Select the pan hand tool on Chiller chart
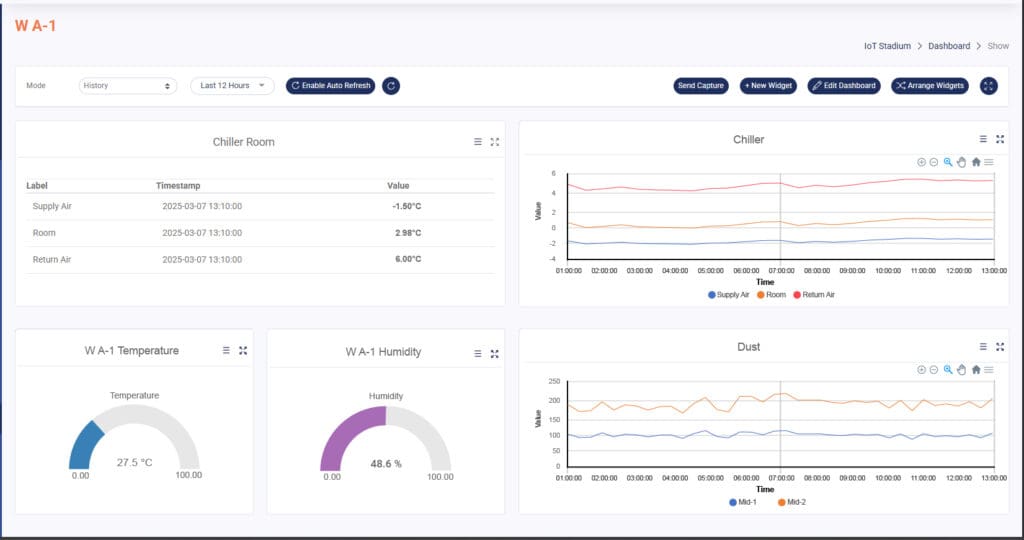Viewport: 1024px width, 540px height. click(x=961, y=162)
